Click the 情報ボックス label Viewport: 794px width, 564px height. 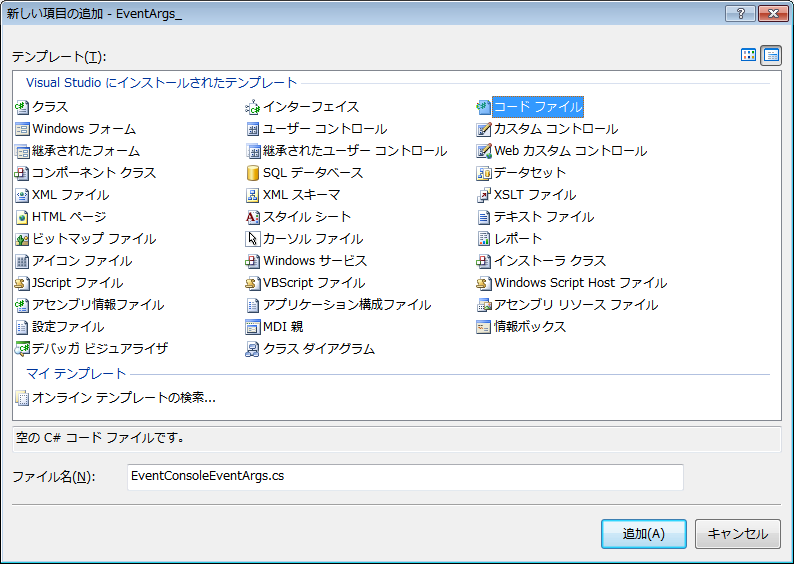[530, 327]
